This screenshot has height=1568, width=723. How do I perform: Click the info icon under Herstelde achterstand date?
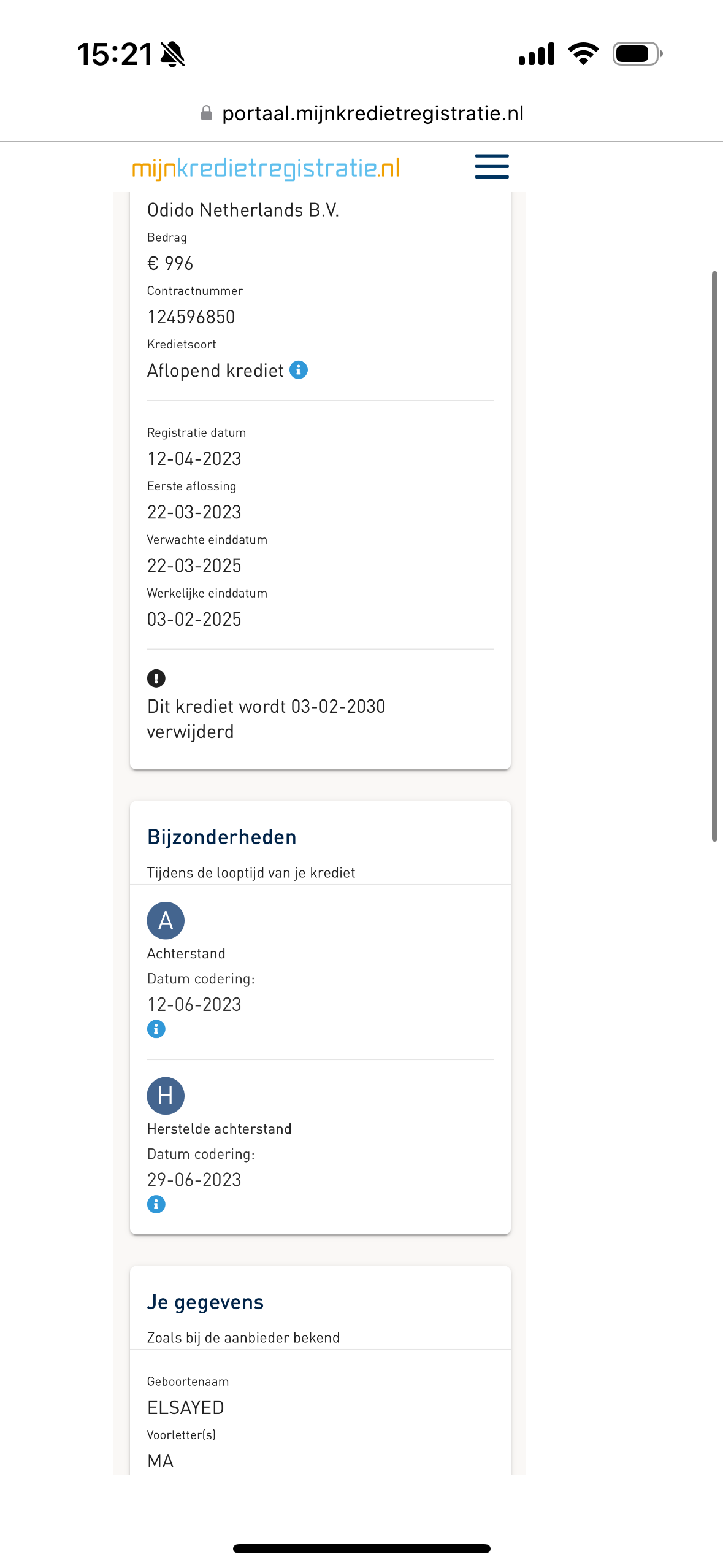(x=156, y=1204)
